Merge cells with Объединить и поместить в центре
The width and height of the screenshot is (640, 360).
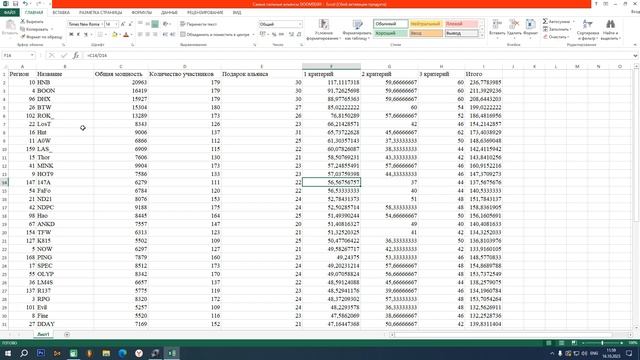point(215,35)
